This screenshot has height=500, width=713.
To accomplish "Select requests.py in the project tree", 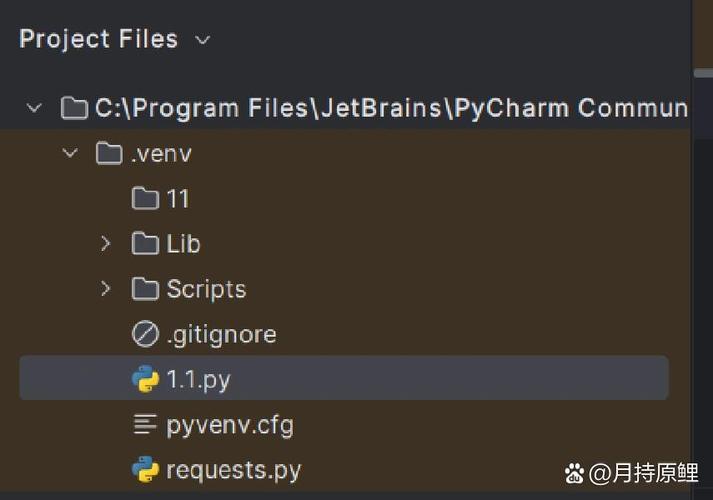I will (233, 469).
